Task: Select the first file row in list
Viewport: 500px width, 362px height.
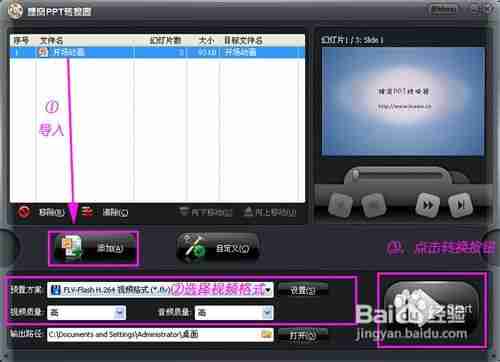Action: tap(157, 52)
